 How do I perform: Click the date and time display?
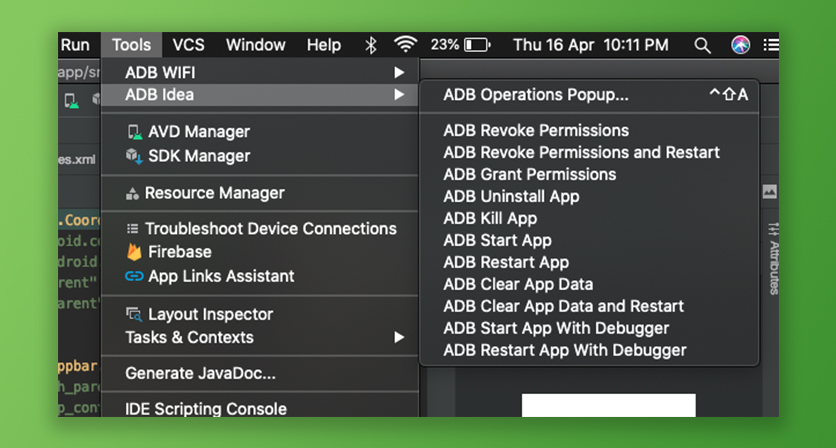(591, 45)
